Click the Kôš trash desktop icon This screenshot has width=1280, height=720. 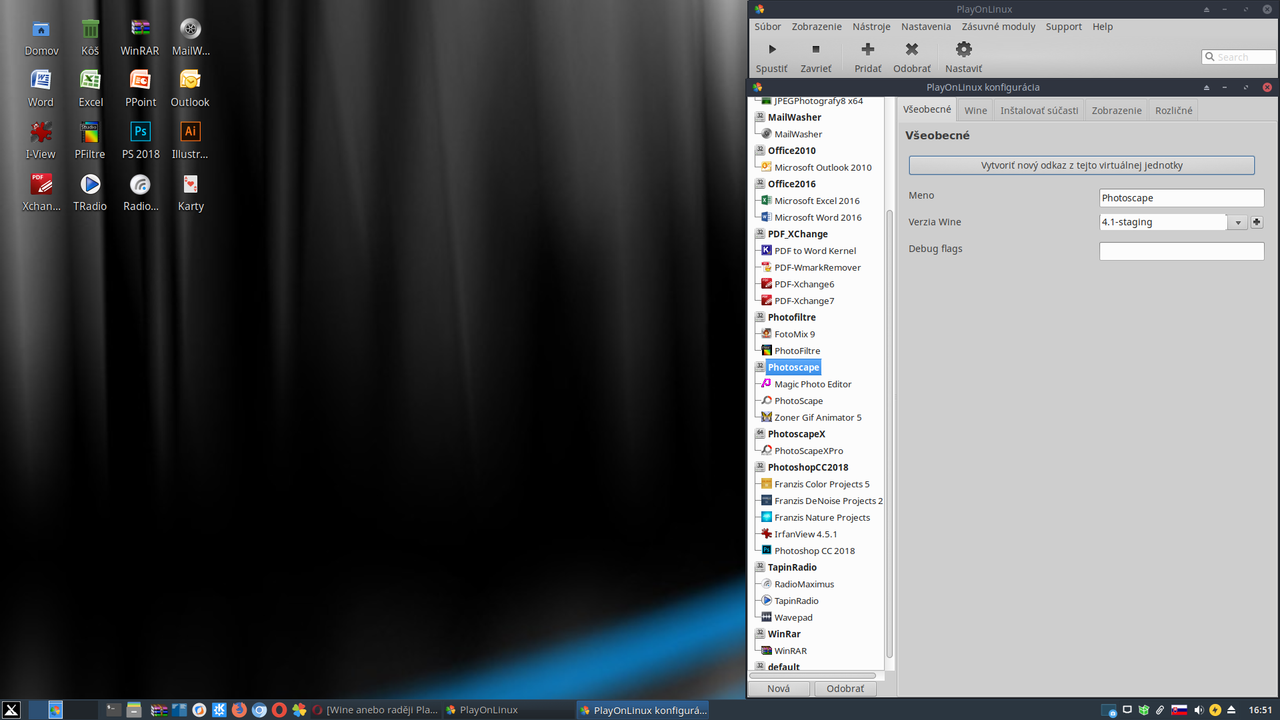[90, 29]
